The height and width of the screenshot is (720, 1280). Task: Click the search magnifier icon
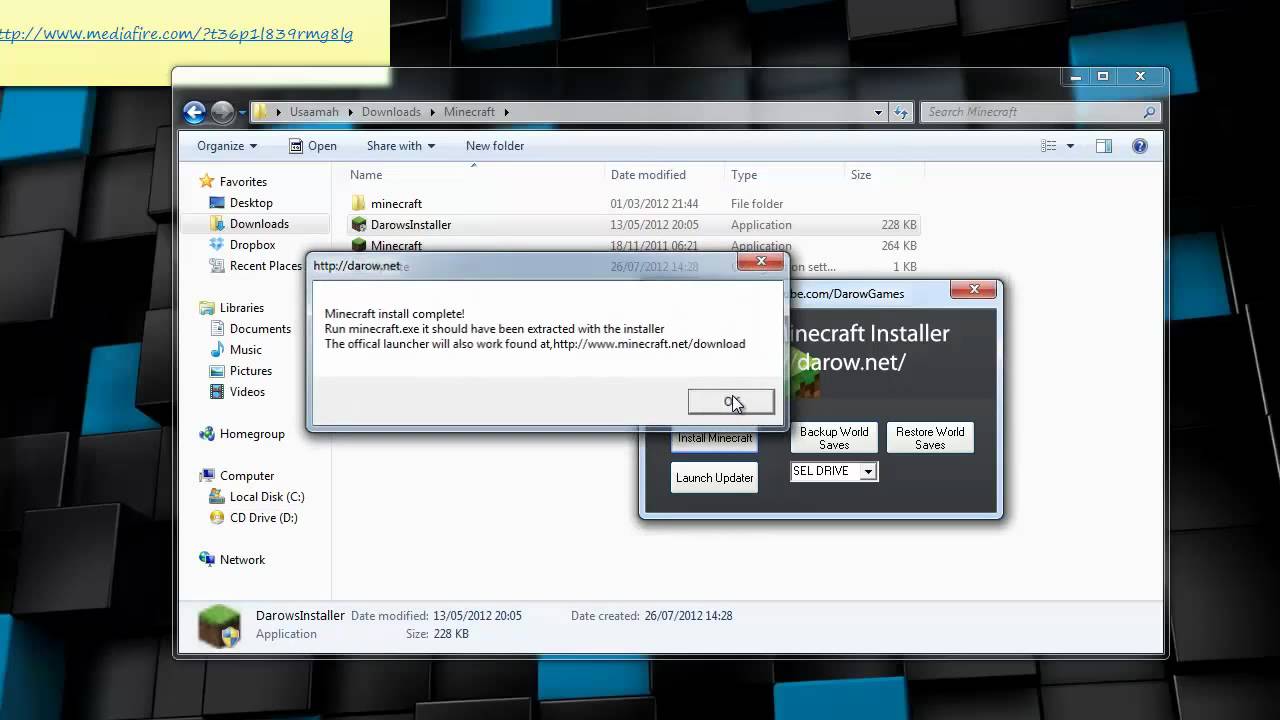(x=1149, y=112)
